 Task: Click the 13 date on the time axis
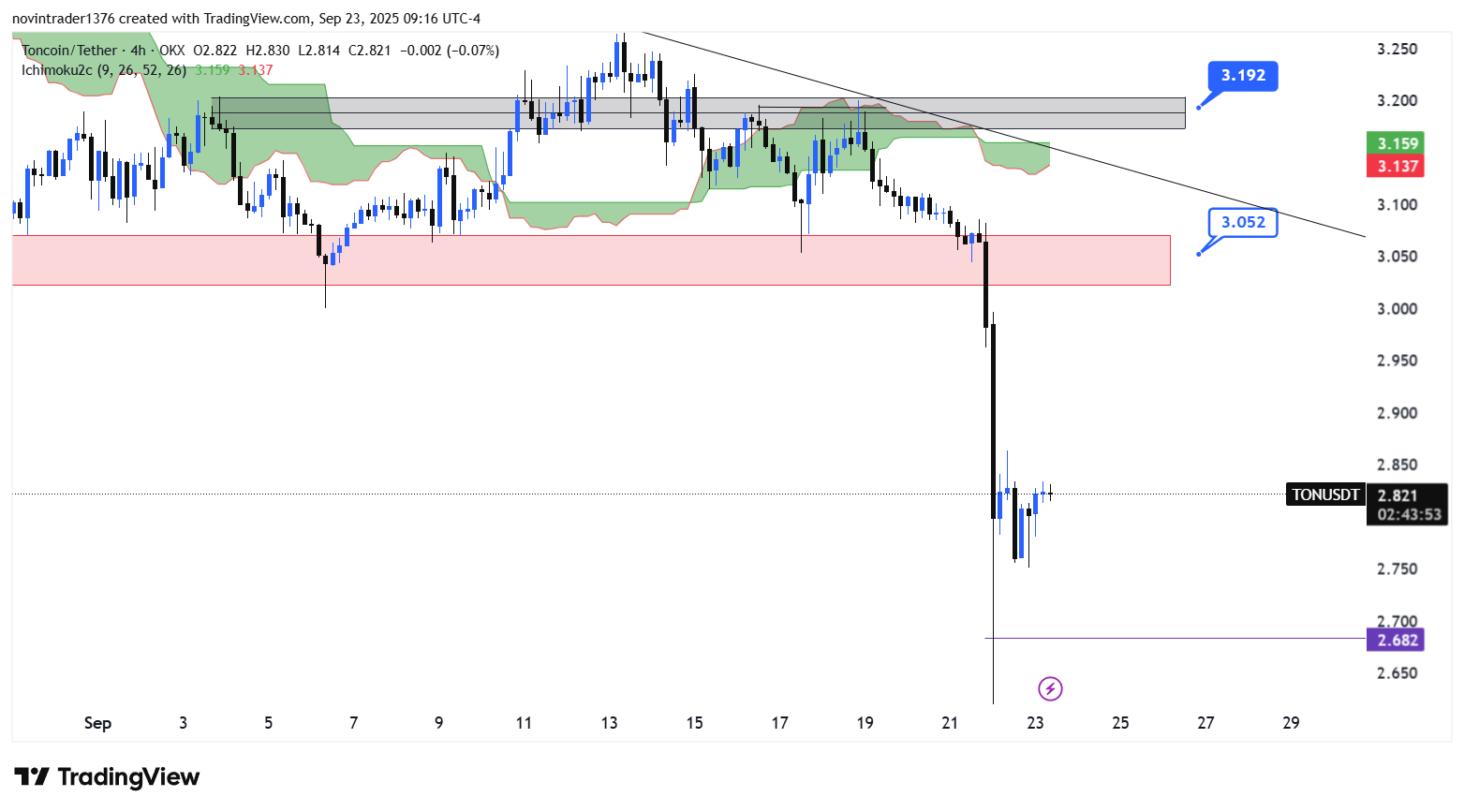[609, 723]
